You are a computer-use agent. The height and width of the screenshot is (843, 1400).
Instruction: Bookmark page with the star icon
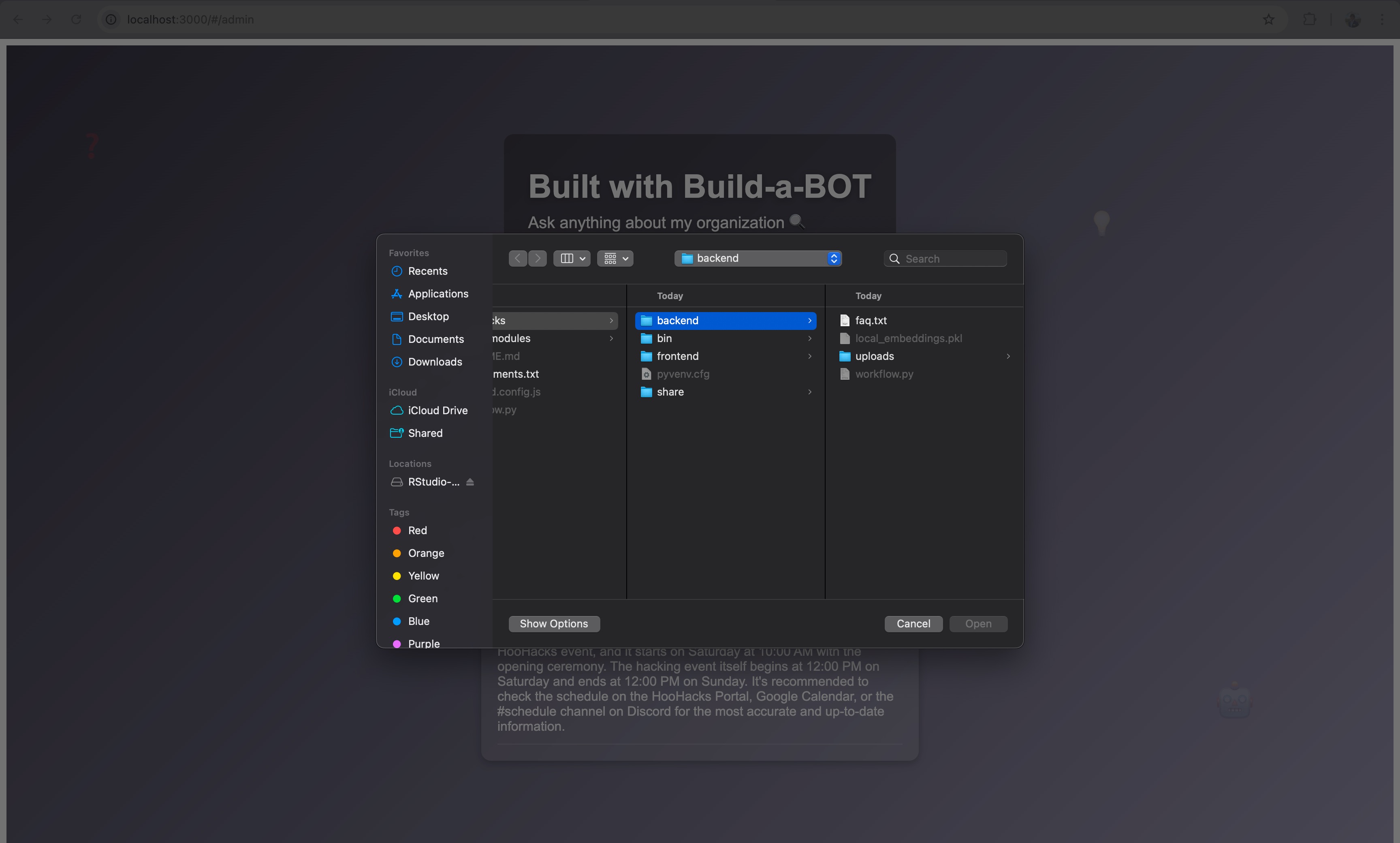[1268, 19]
